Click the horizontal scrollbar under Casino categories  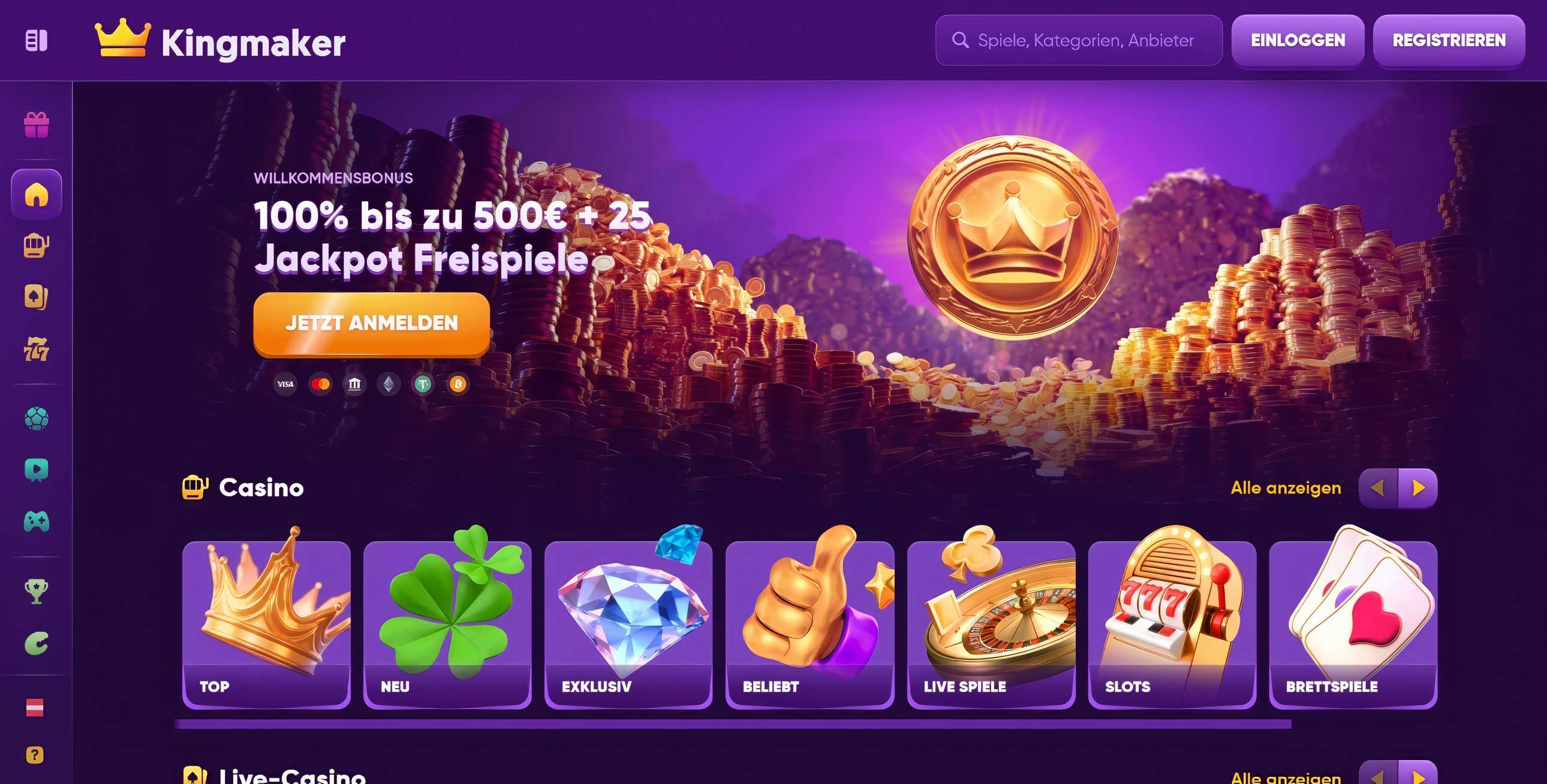[x=733, y=725]
